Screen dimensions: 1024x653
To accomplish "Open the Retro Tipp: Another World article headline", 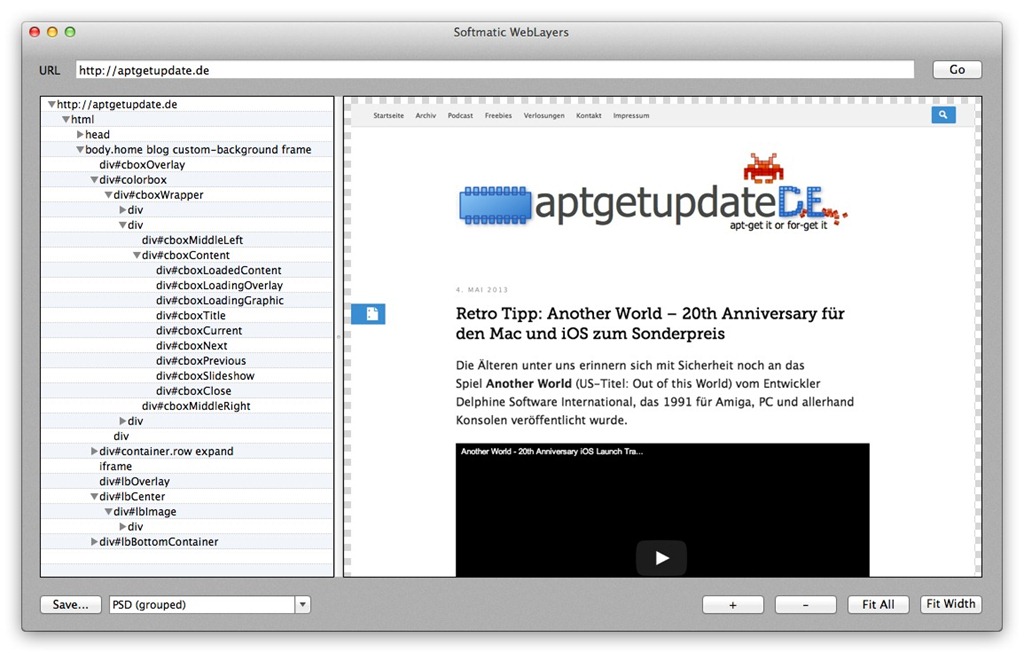I will 650,323.
